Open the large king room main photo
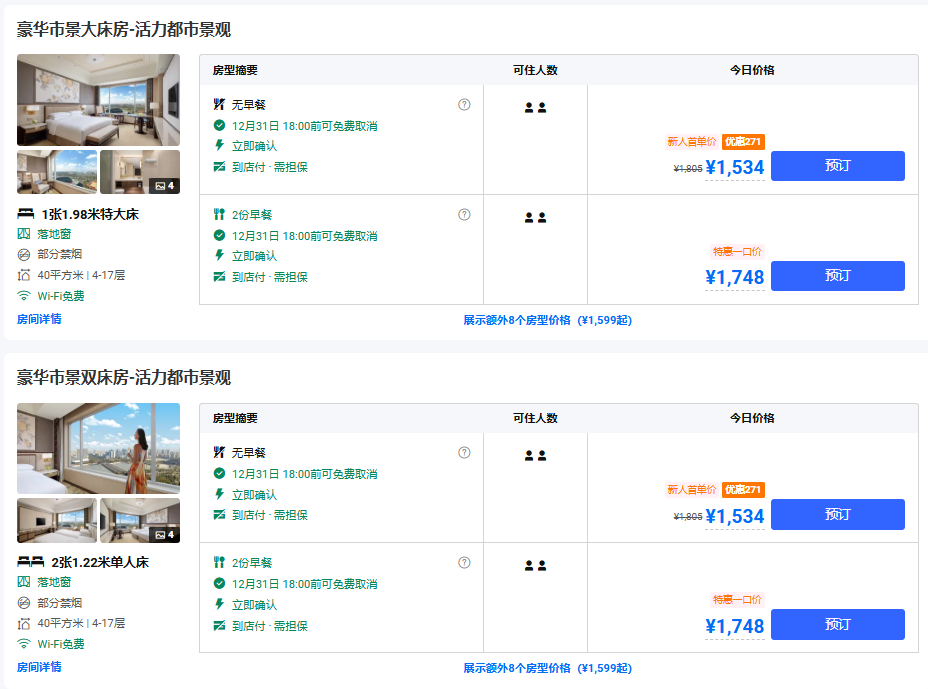 (98, 100)
